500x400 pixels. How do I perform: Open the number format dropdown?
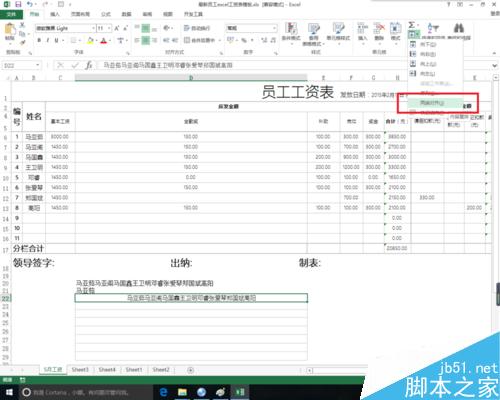tap(274, 28)
